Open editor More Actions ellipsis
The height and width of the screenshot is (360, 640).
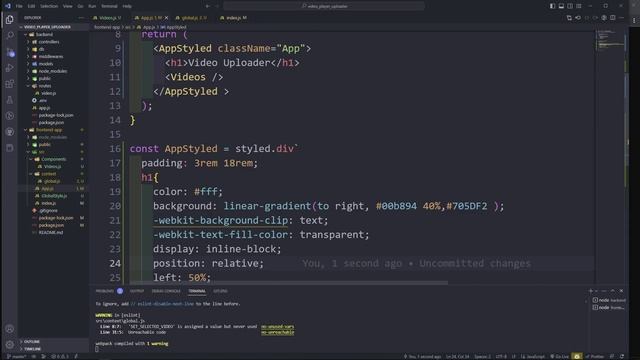622,18
